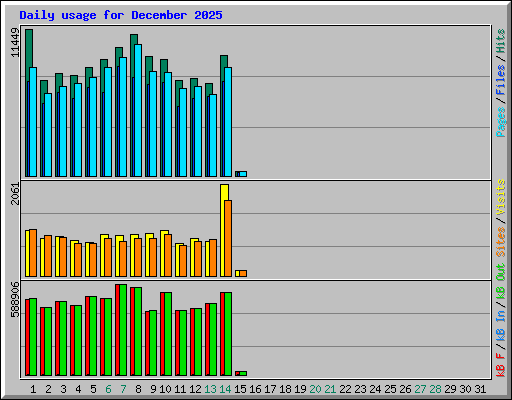Click the title 'Daily usage for December 2025'
Image resolution: width=512 pixels, height=400 pixels.
[x=121, y=15]
